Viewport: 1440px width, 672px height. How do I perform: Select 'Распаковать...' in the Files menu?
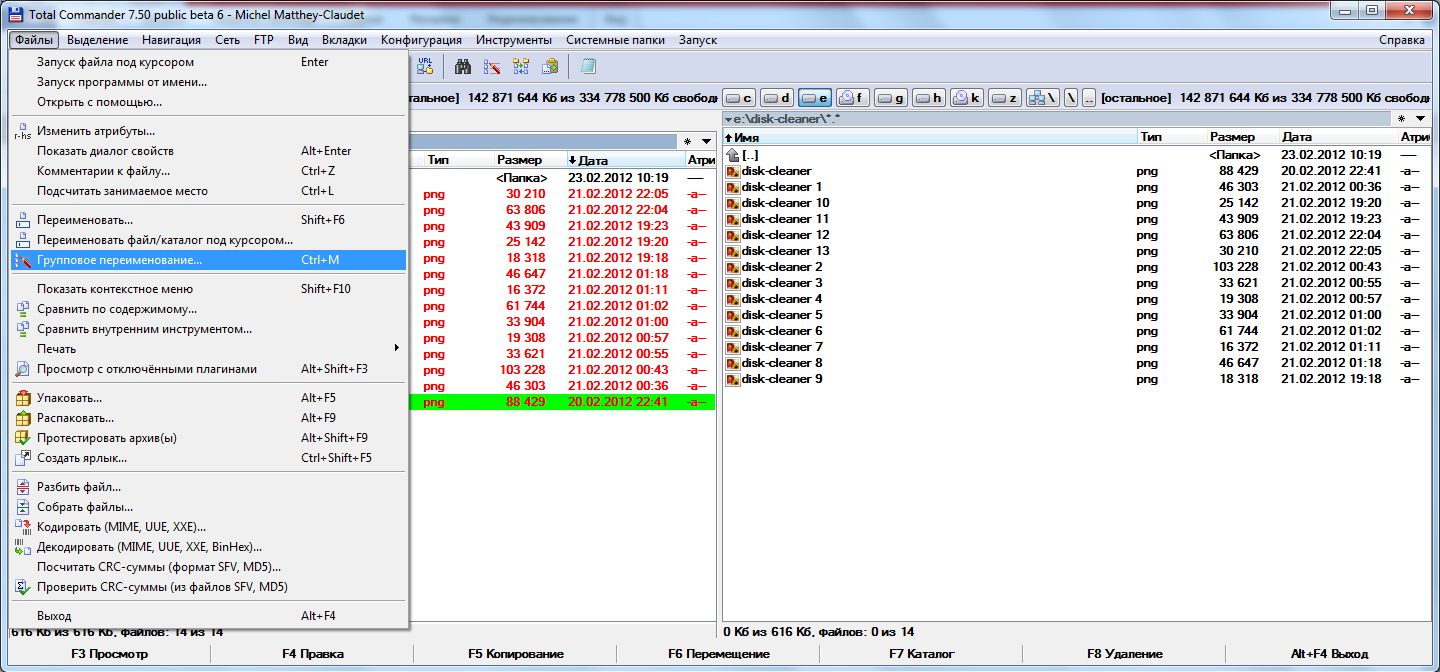208,418
